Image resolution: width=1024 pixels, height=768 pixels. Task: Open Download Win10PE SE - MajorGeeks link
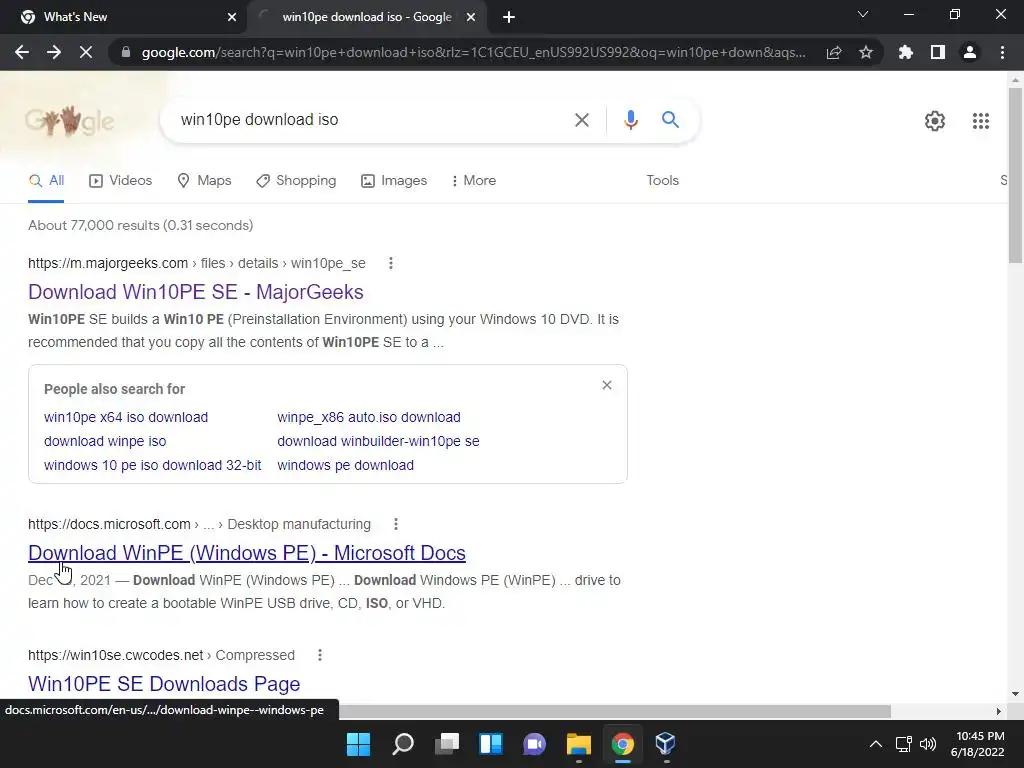(195, 292)
